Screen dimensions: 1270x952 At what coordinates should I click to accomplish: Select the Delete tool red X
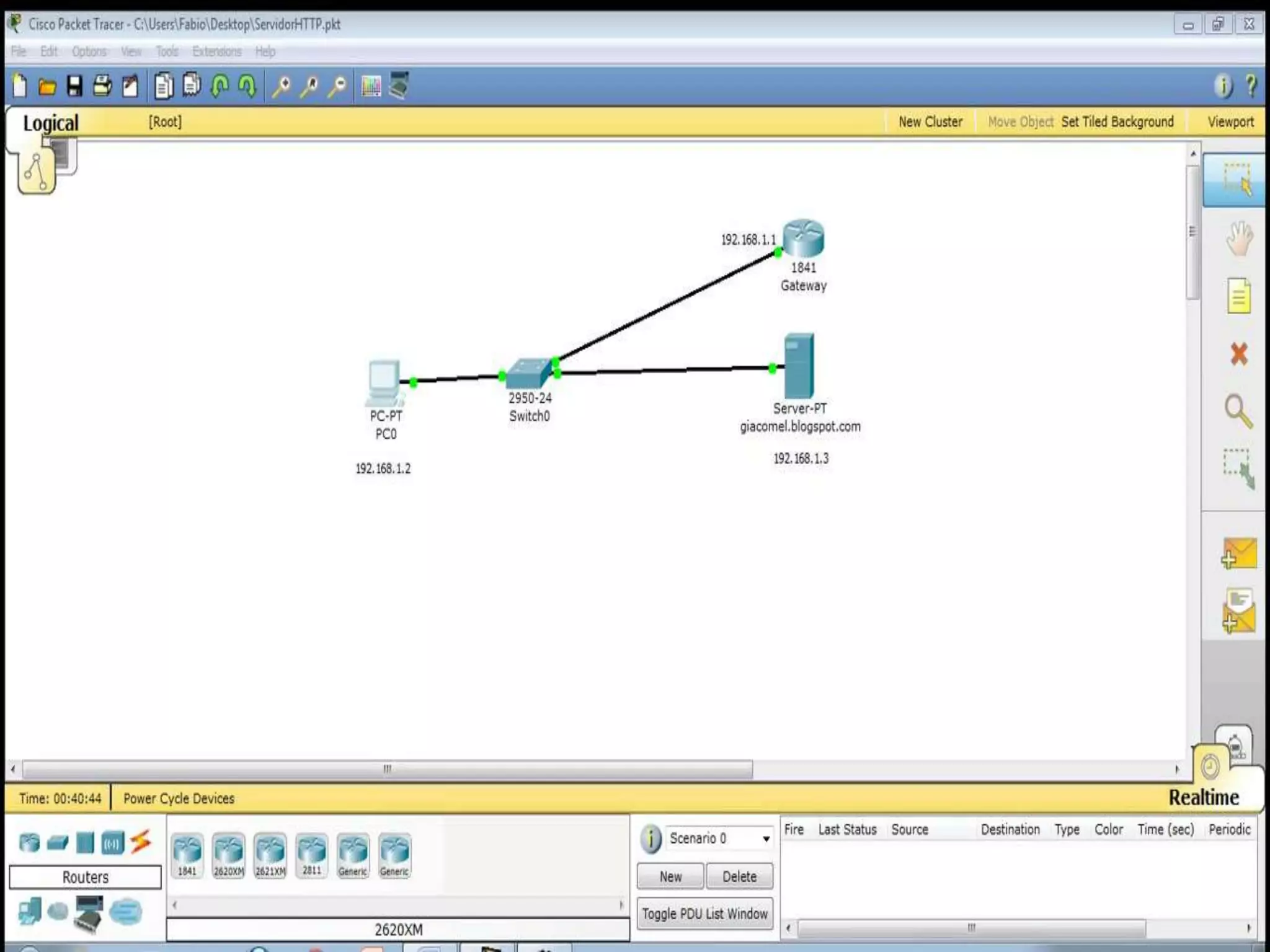[x=1238, y=354]
